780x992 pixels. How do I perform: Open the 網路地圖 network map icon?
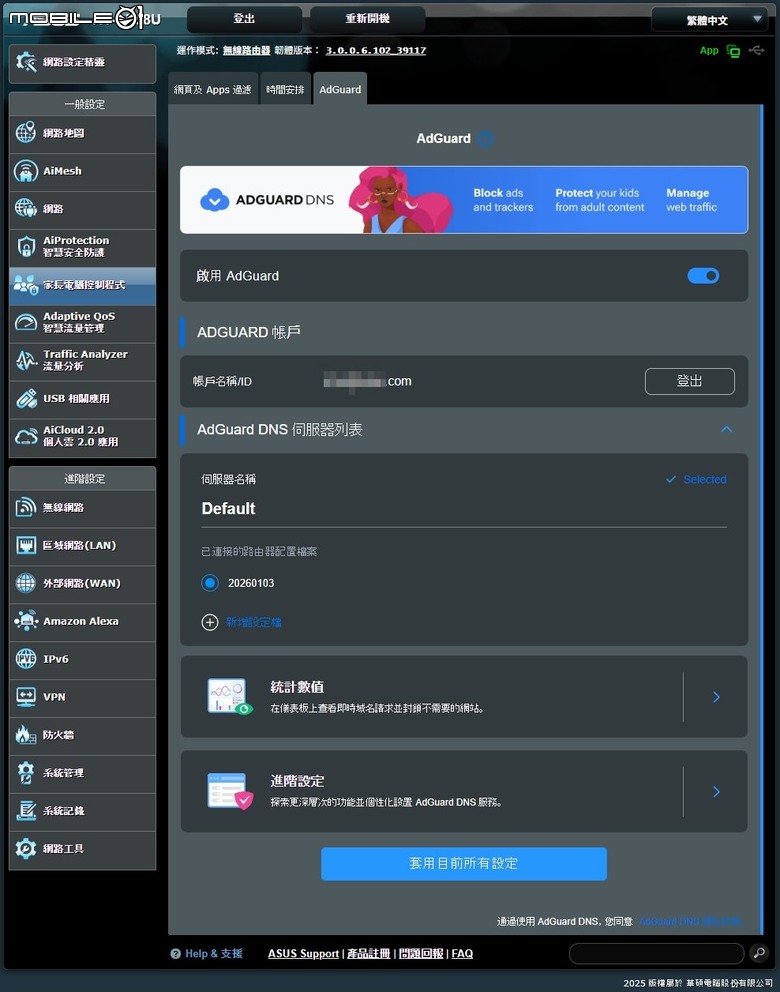click(x=26, y=133)
